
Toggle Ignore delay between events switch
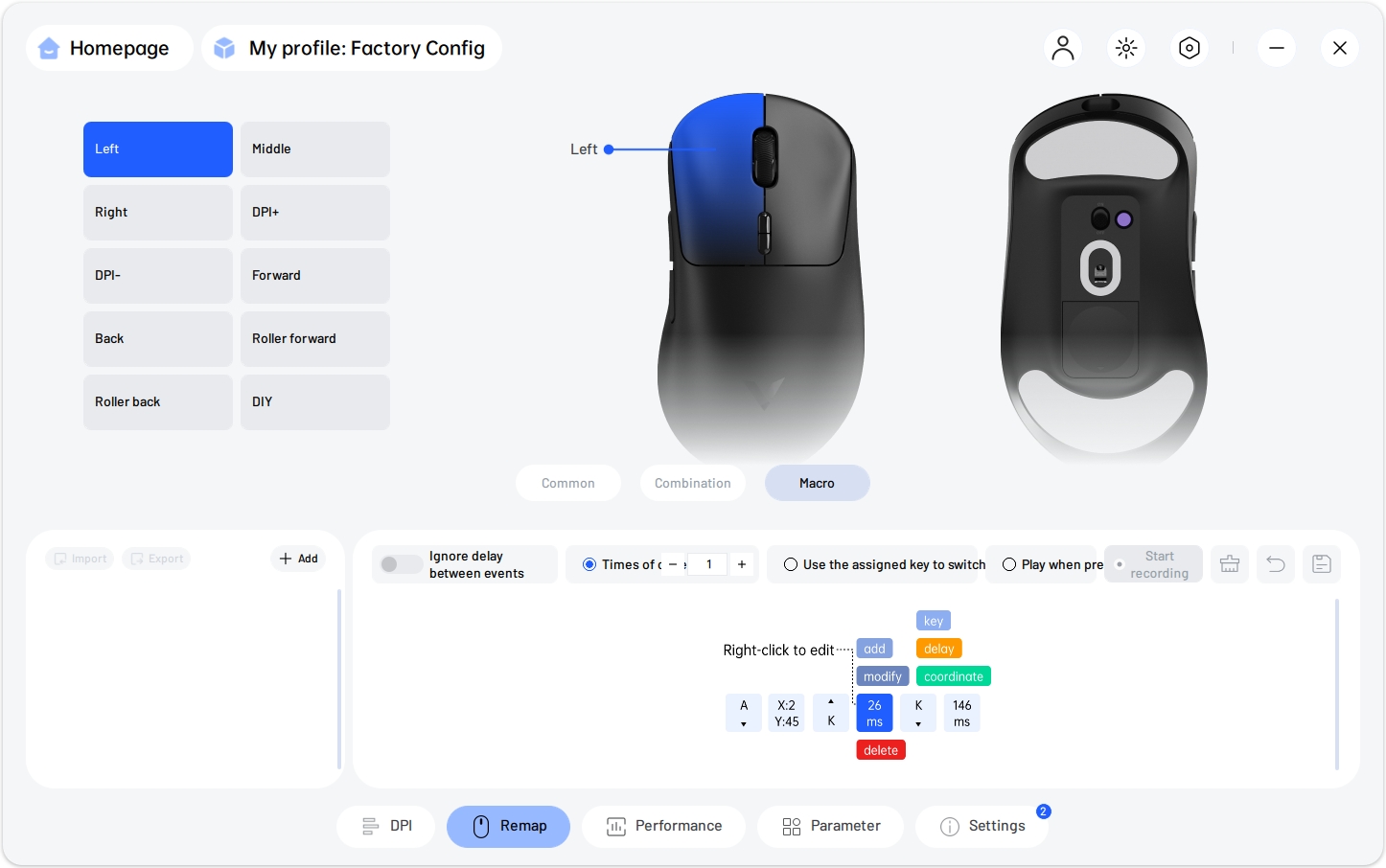click(401, 564)
